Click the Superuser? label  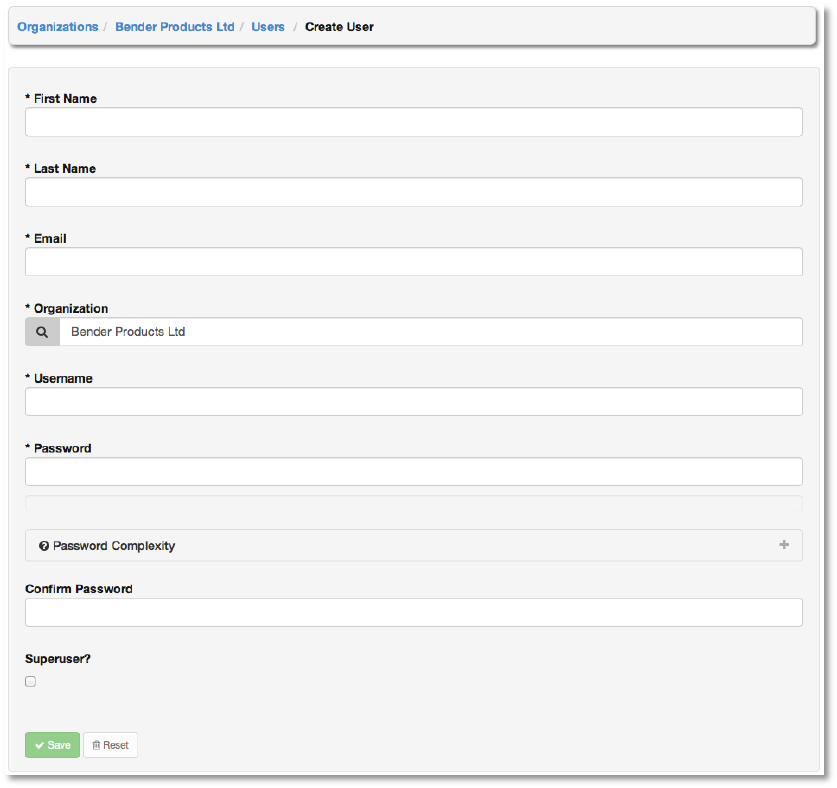pos(58,659)
